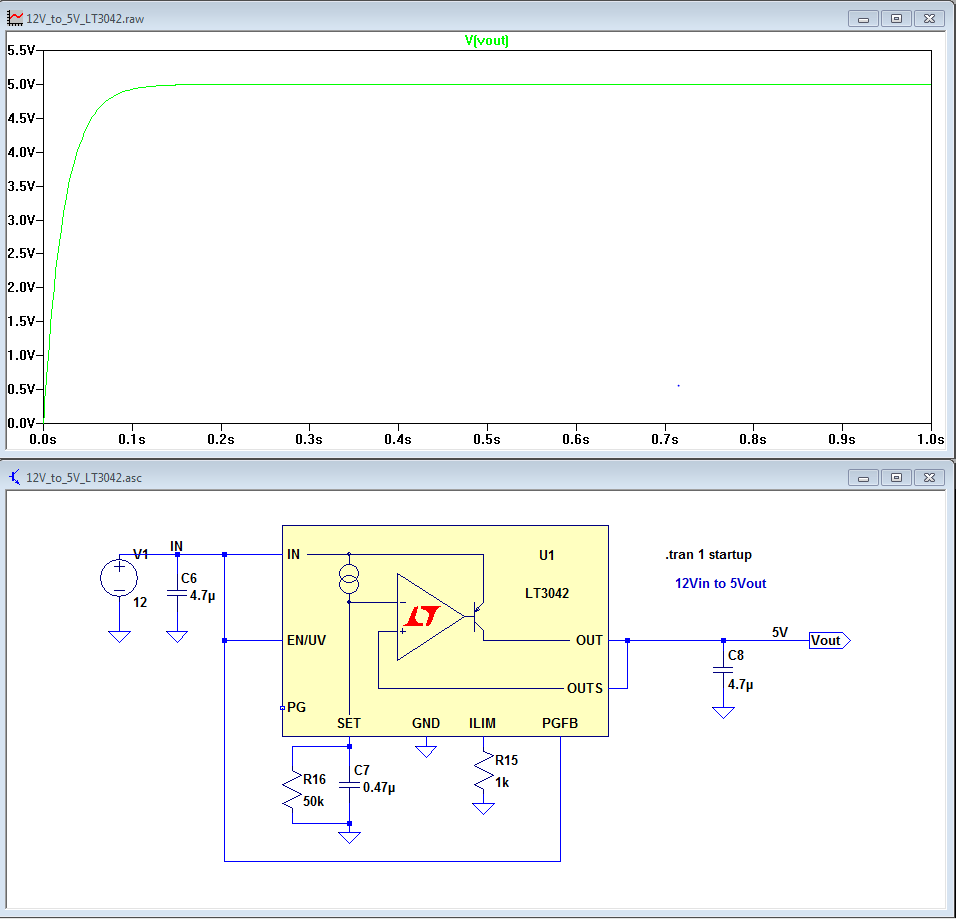Viewport: 956px width, 919px height.
Task: Click the OUT pin label
Action: (589, 640)
